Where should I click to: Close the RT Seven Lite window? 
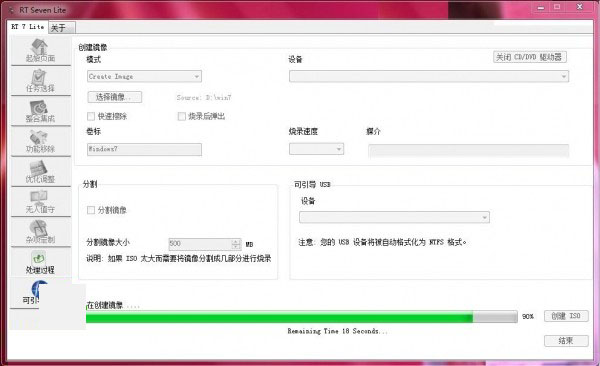580,7
